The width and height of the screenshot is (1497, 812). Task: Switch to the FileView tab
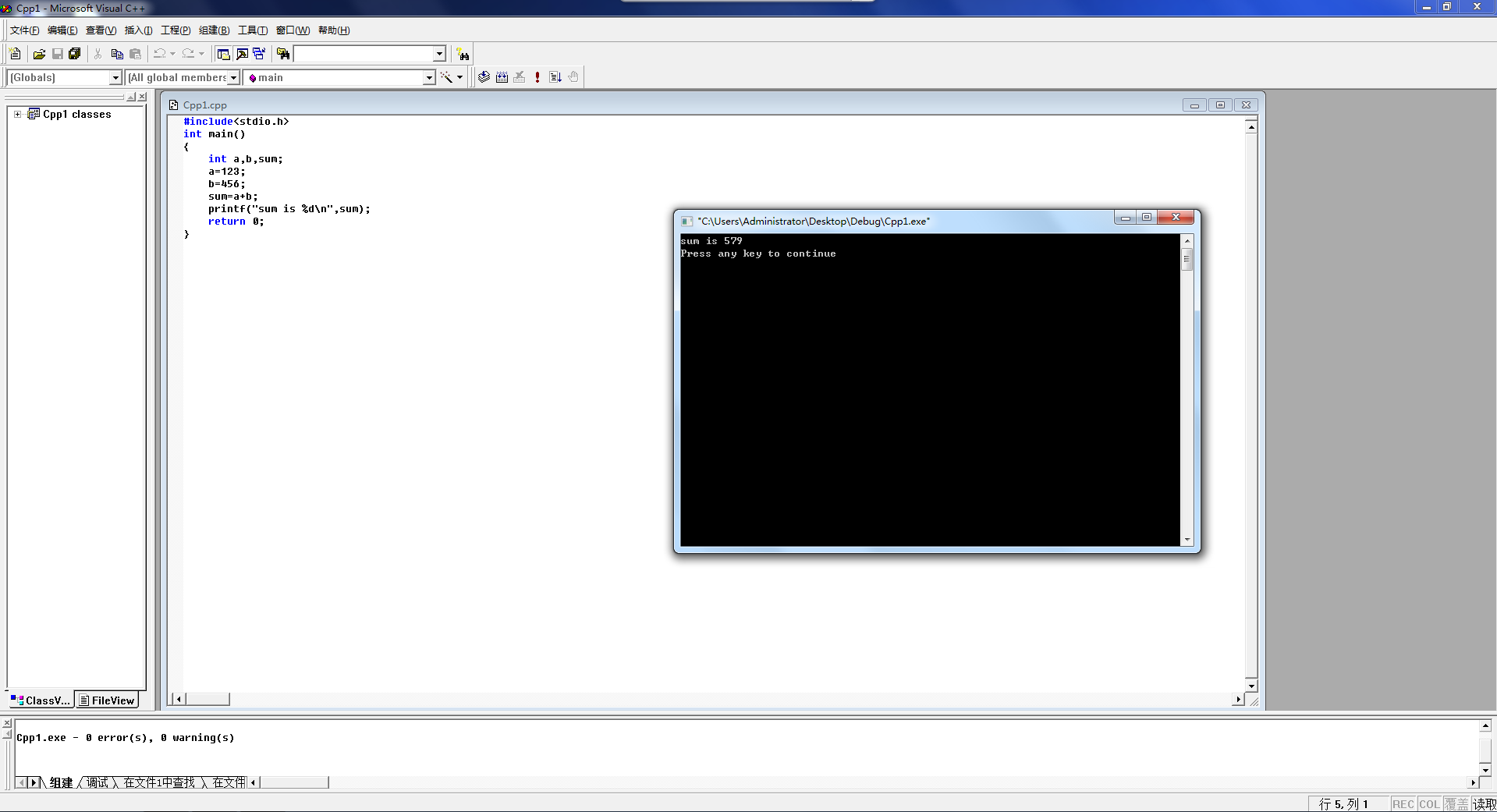tap(107, 700)
